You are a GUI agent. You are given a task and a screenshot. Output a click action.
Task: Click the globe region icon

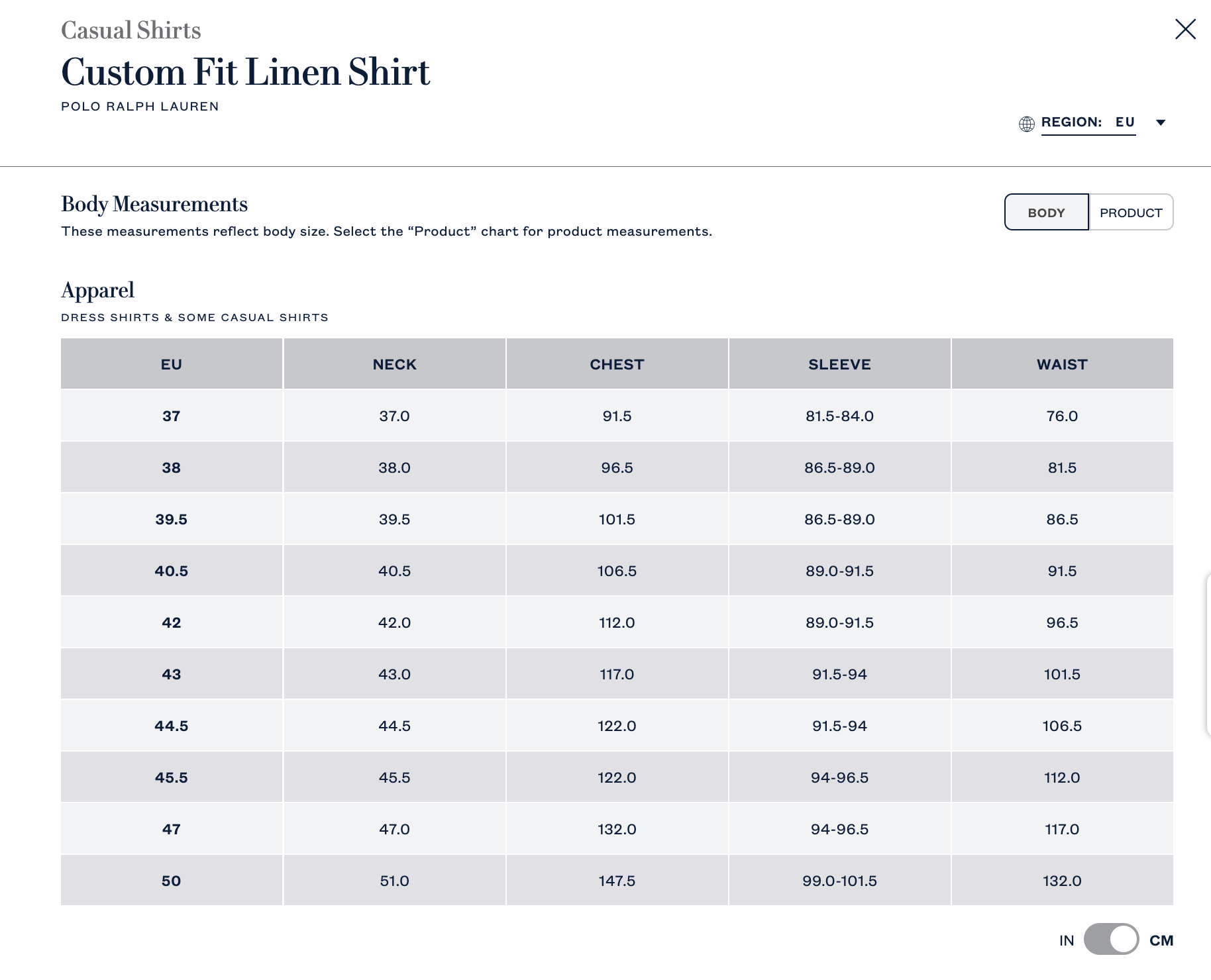point(1027,124)
